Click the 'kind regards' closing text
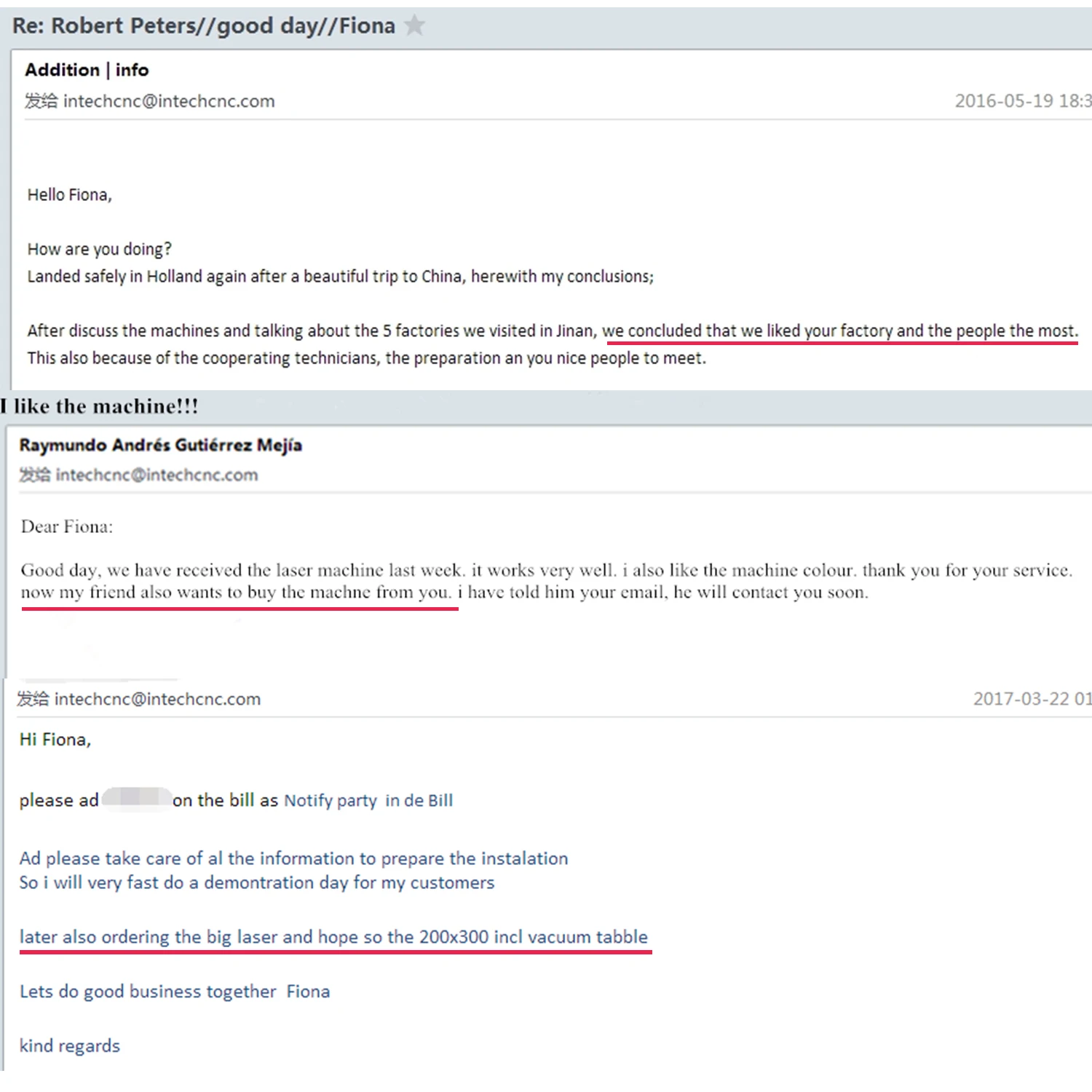 point(69,1046)
